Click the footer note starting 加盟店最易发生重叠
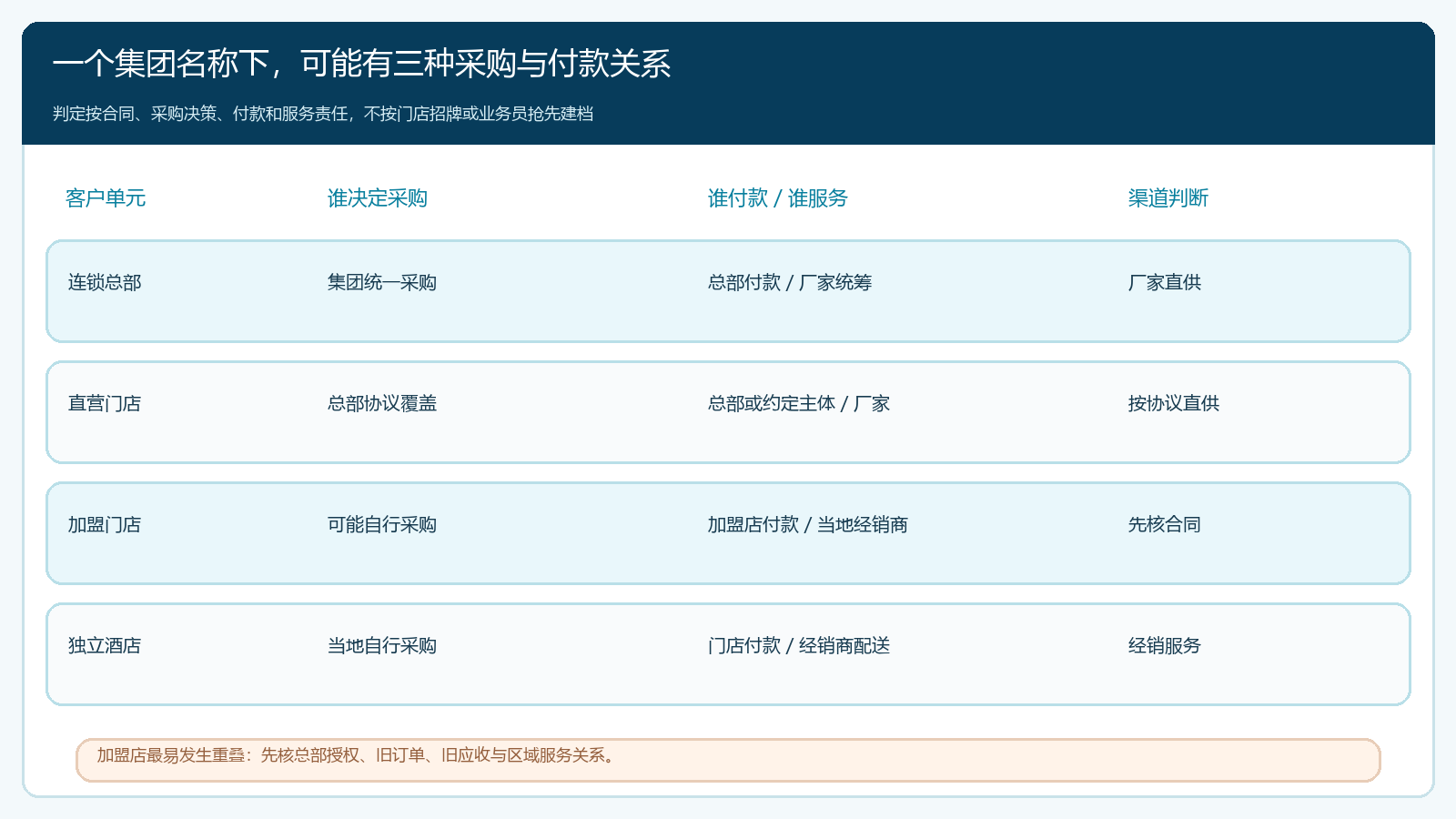The width and height of the screenshot is (1456, 819). [728, 760]
